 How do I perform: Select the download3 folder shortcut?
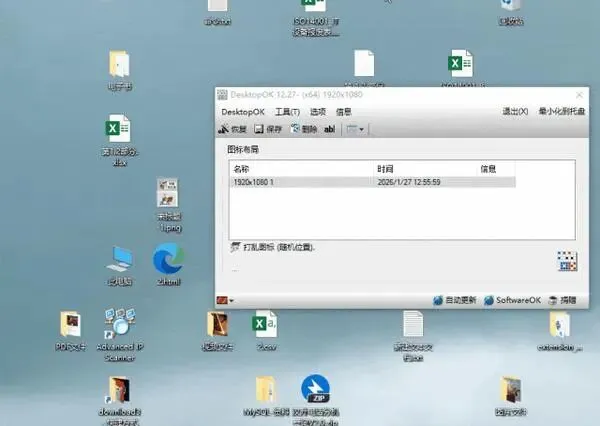tap(120, 400)
